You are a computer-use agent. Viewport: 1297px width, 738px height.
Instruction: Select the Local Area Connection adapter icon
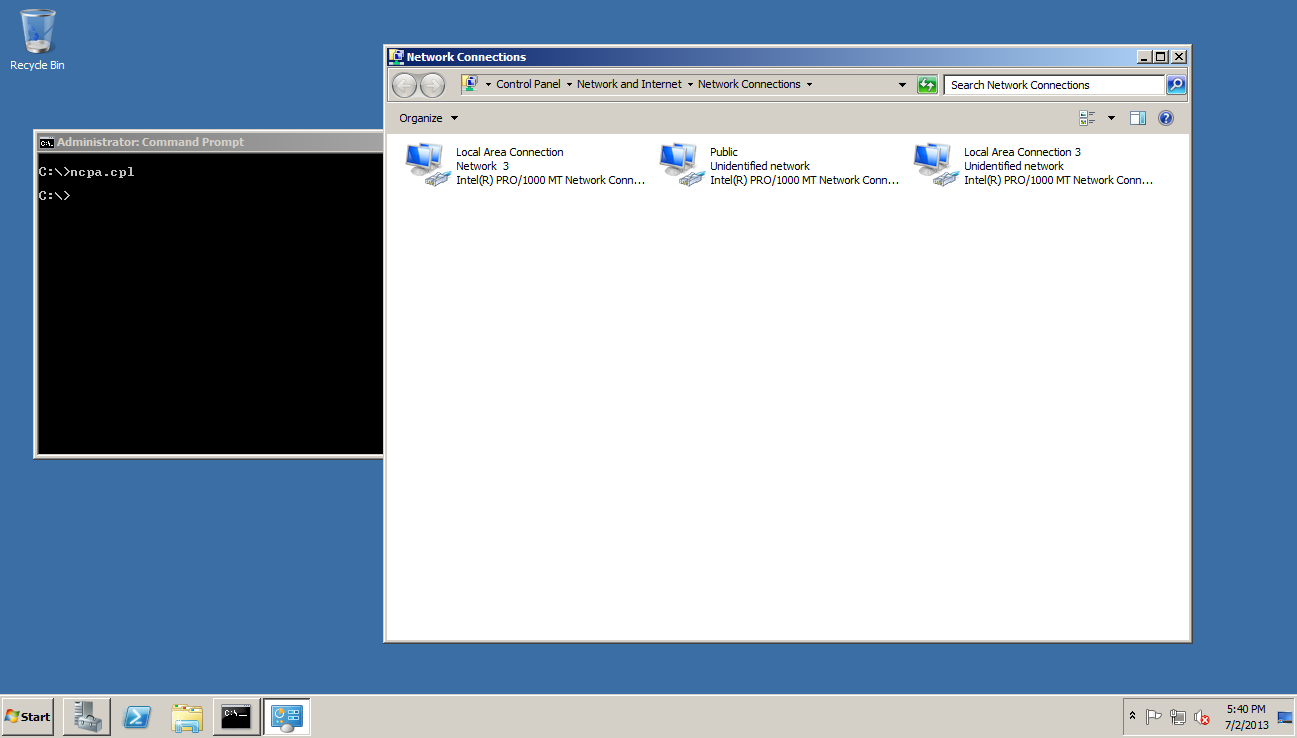pos(425,165)
